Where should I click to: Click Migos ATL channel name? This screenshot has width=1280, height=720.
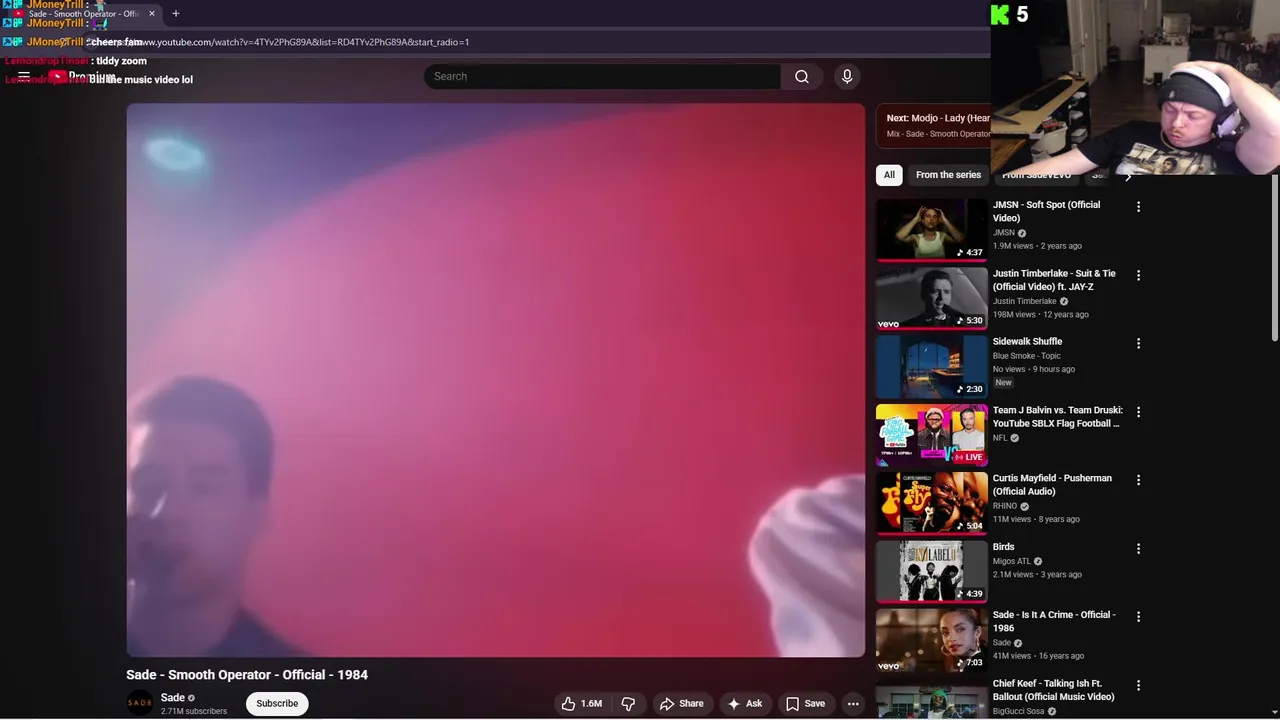[1011, 561]
